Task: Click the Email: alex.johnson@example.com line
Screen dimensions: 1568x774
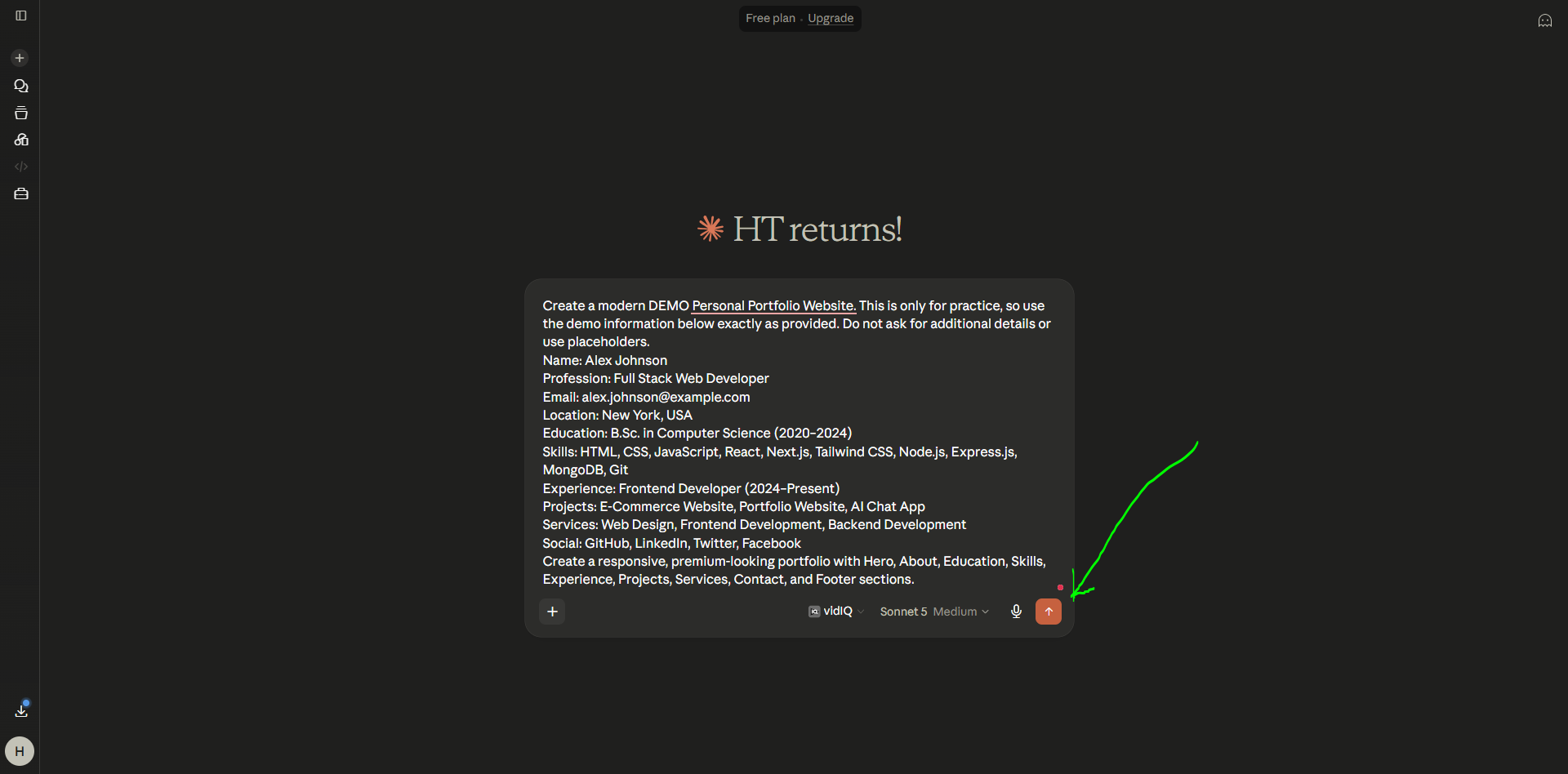Action: pos(646,397)
